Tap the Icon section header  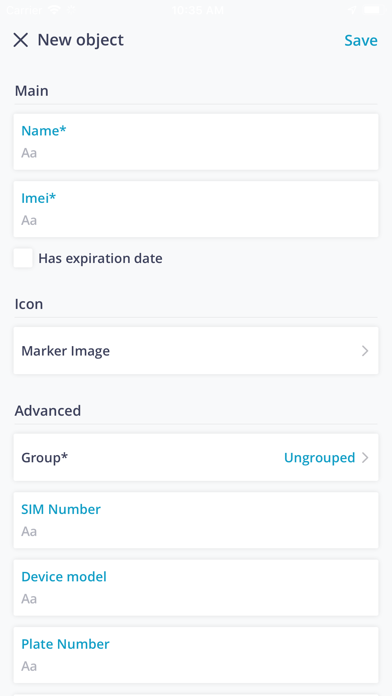29,304
